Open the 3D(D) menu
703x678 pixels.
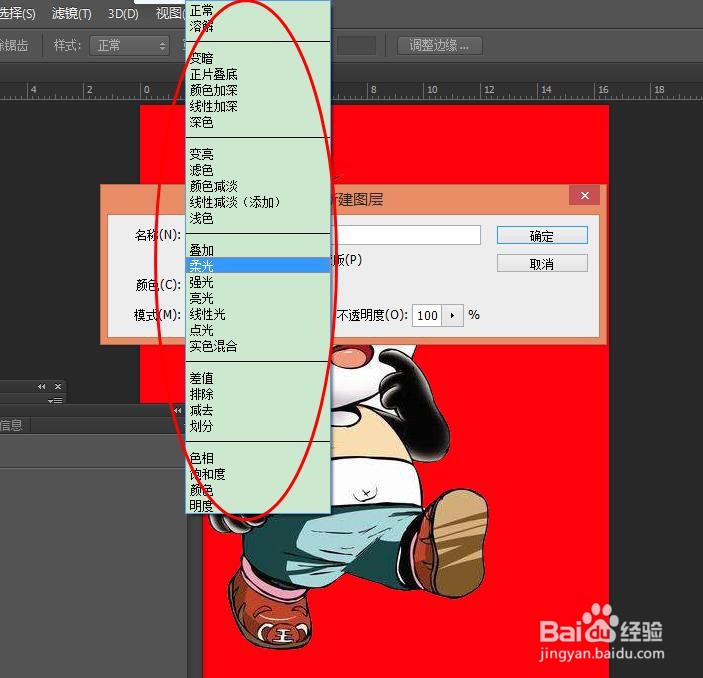pyautogui.click(x=123, y=13)
